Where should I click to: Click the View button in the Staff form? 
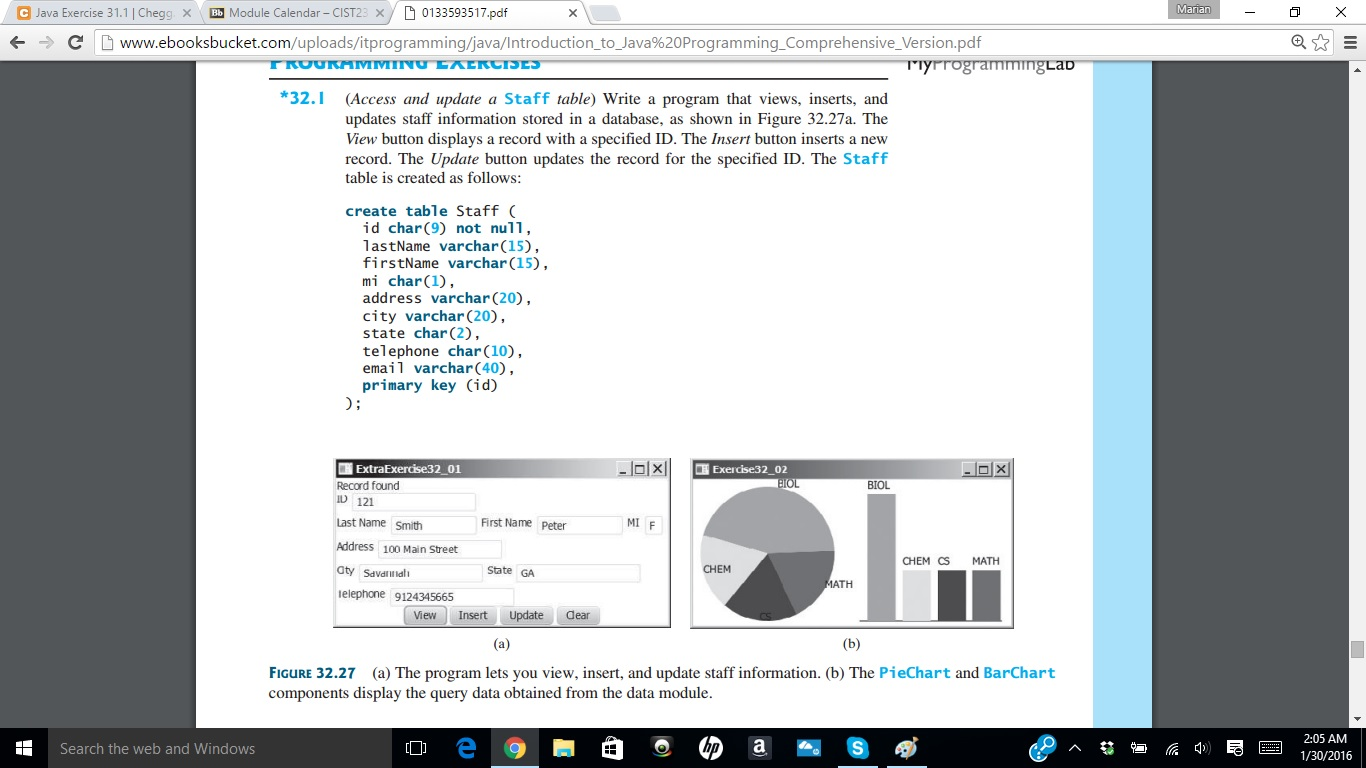point(424,615)
